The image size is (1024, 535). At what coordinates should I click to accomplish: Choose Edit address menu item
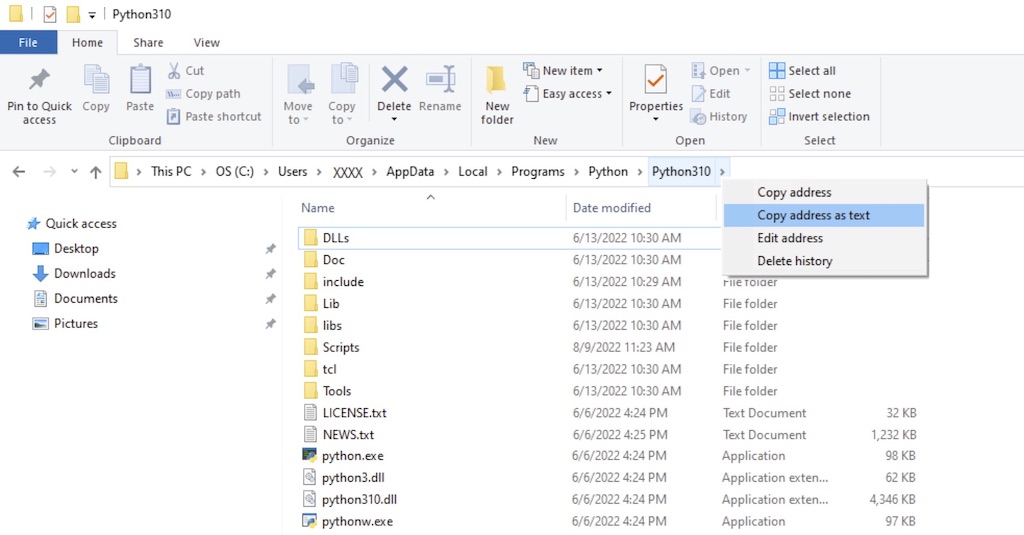pos(824,238)
